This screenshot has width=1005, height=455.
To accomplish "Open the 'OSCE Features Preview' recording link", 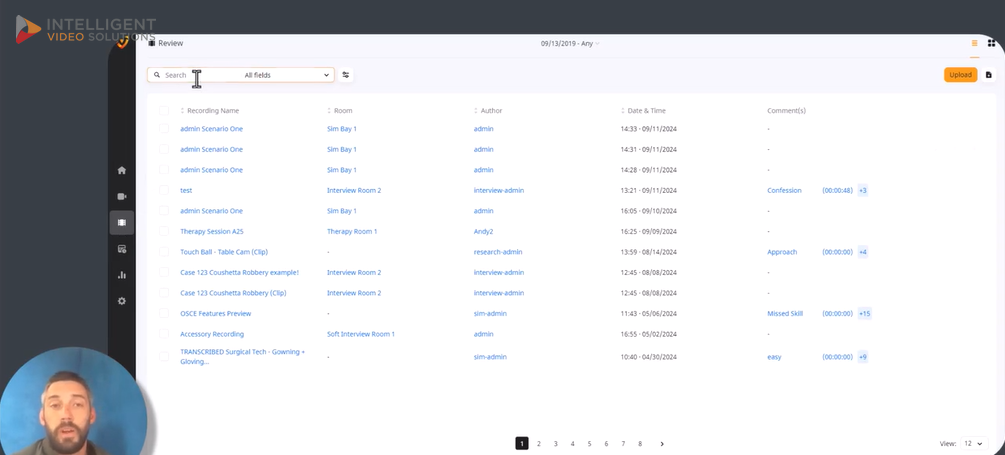I will tap(215, 313).
